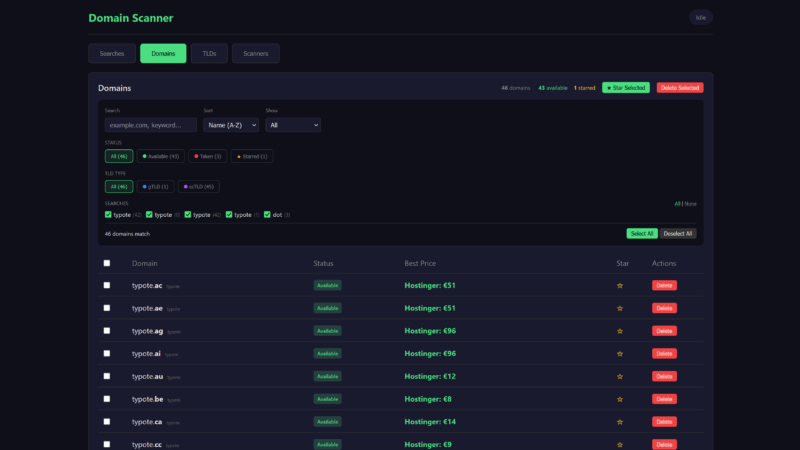Filter by Starred (1) status

pos(252,156)
